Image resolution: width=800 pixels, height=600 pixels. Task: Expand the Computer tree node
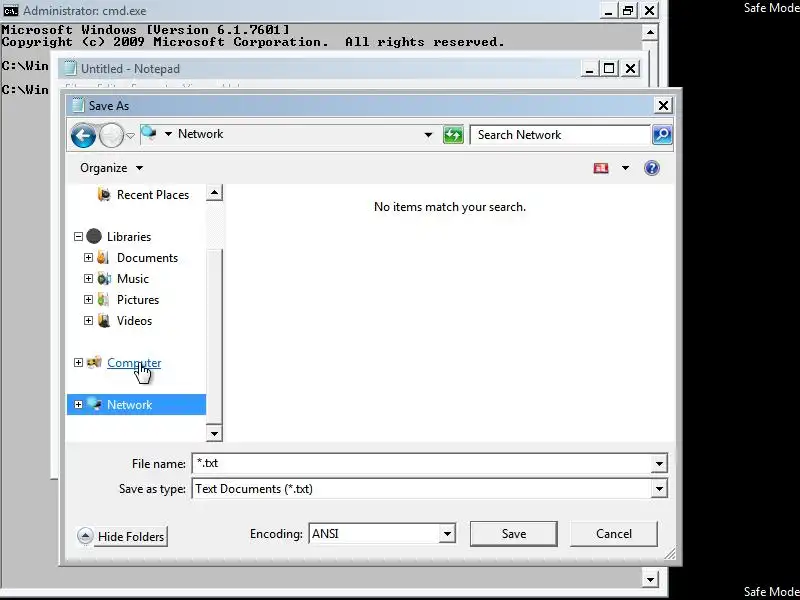pyautogui.click(x=78, y=362)
